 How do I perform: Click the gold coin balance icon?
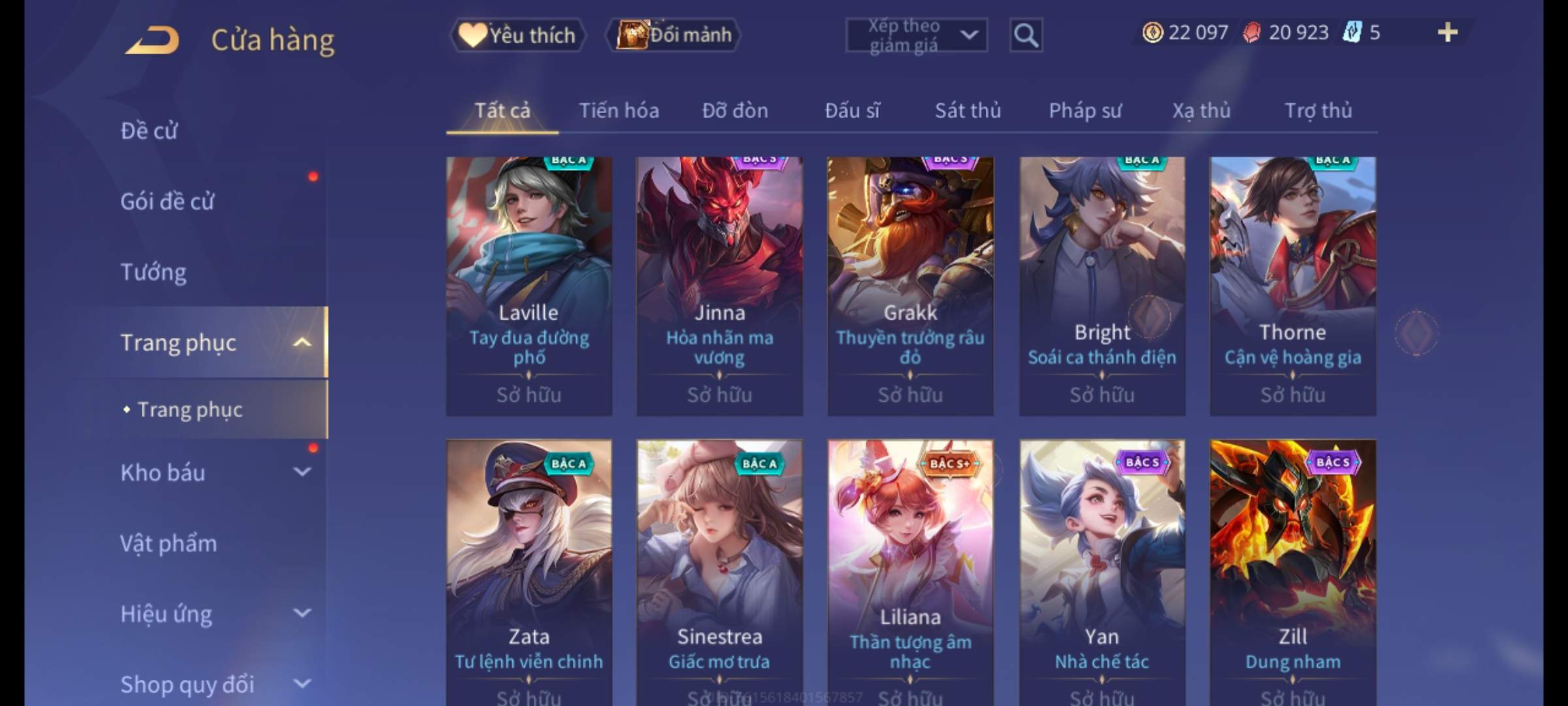coord(1152,33)
